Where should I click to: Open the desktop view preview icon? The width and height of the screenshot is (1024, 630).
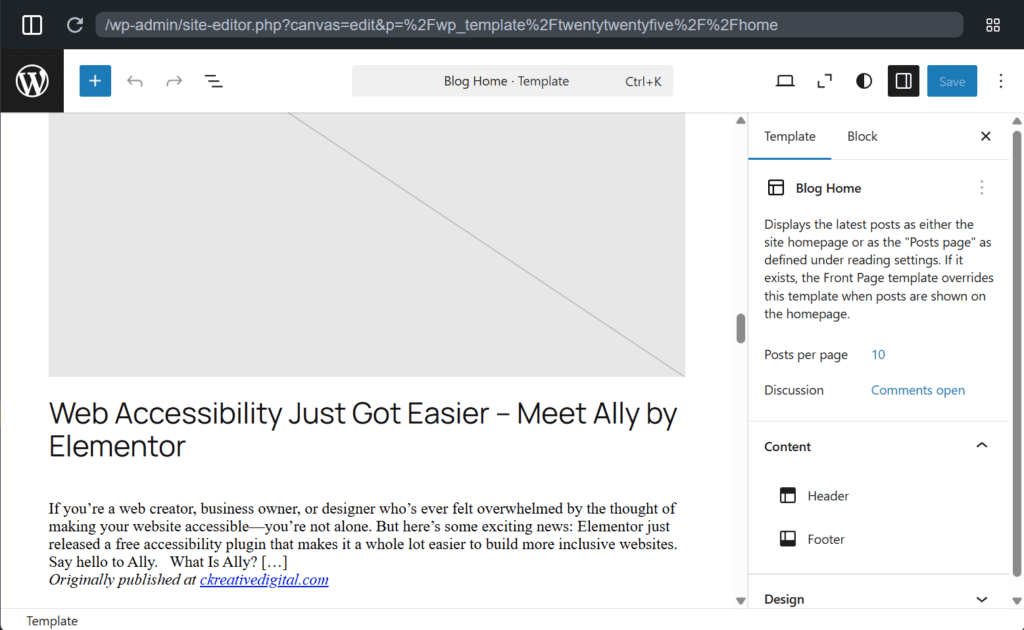click(x=785, y=81)
